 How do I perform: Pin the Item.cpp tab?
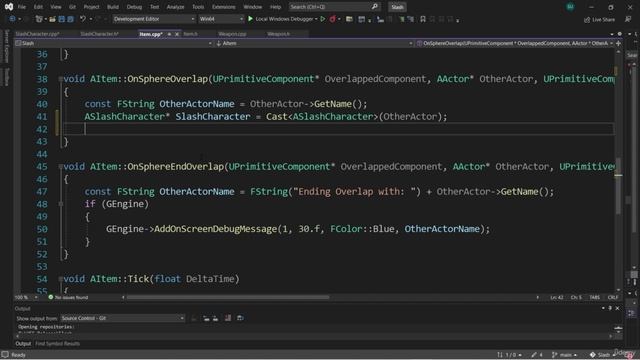pos(169,34)
